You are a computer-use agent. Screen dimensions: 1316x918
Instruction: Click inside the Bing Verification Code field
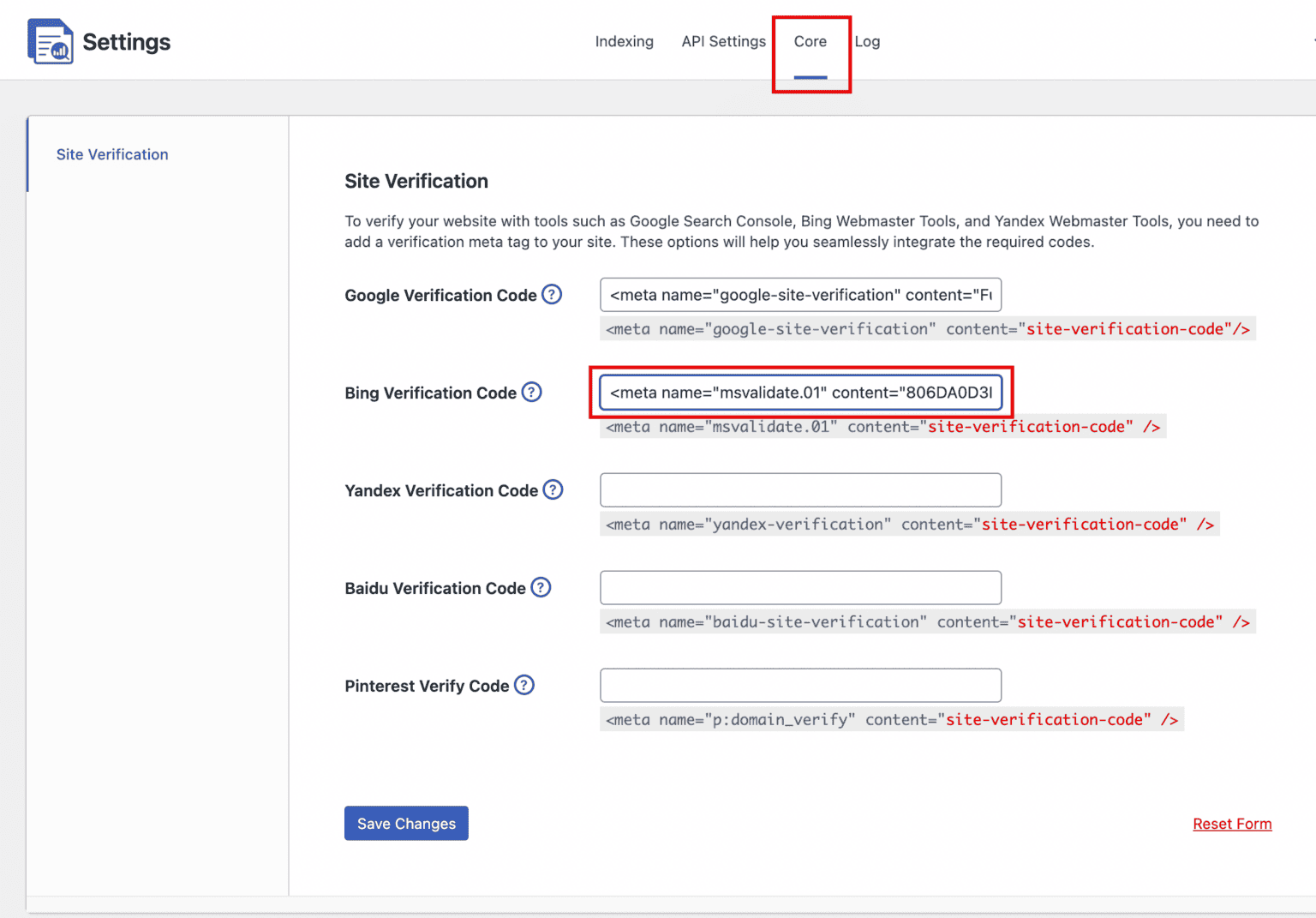point(800,393)
